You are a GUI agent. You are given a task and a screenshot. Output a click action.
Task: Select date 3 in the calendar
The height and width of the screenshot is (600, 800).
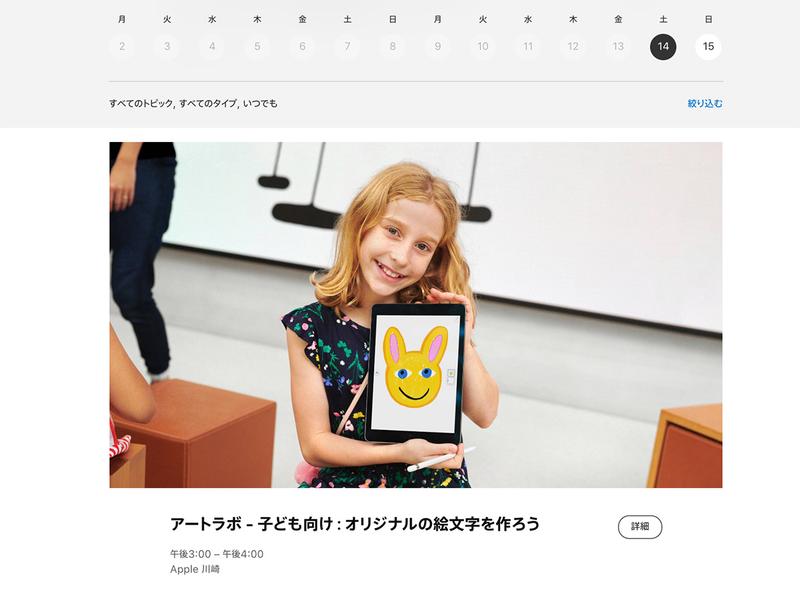pyautogui.click(x=167, y=46)
